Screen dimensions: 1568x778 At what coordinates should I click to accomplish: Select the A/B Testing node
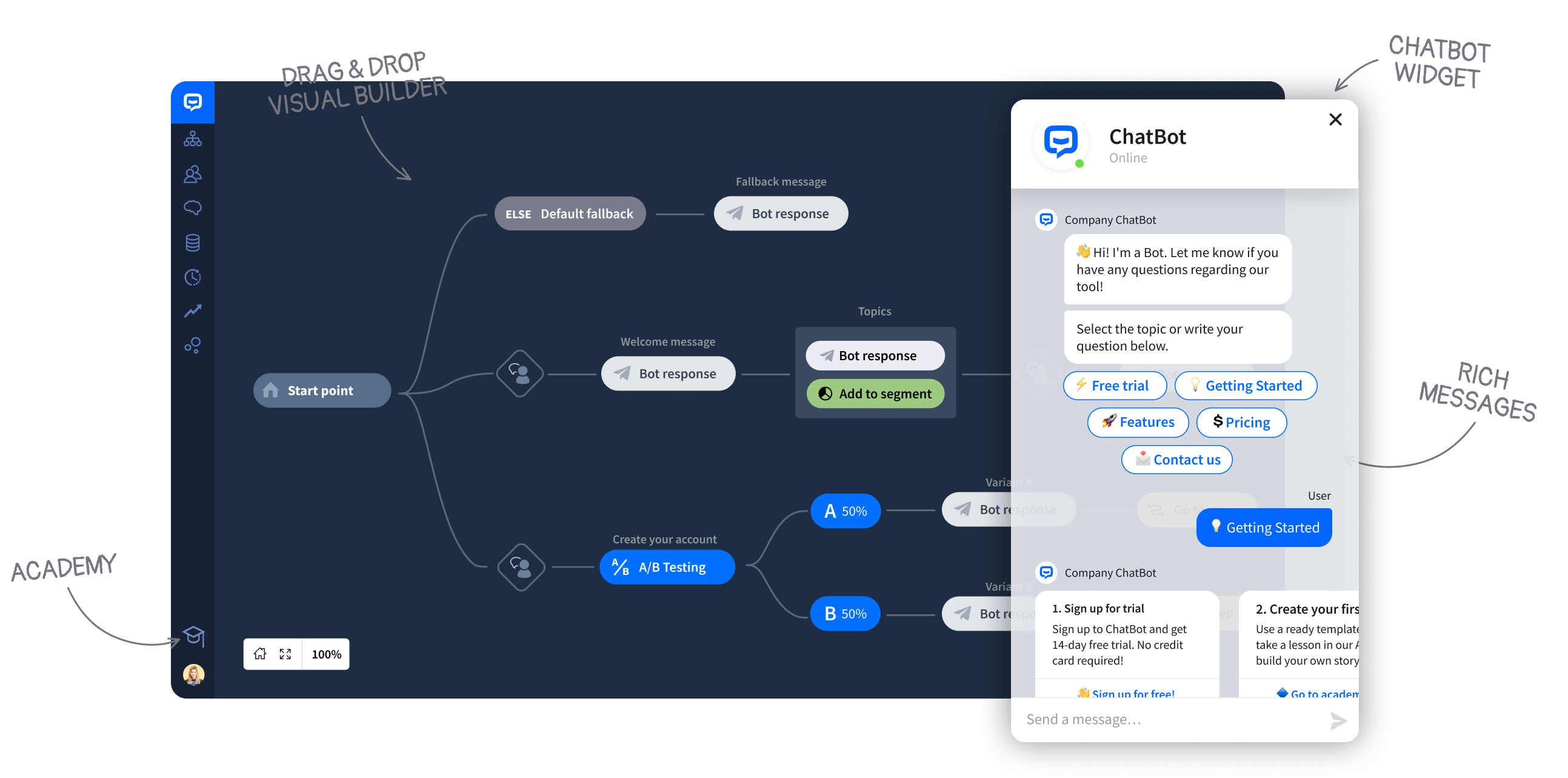(x=667, y=567)
